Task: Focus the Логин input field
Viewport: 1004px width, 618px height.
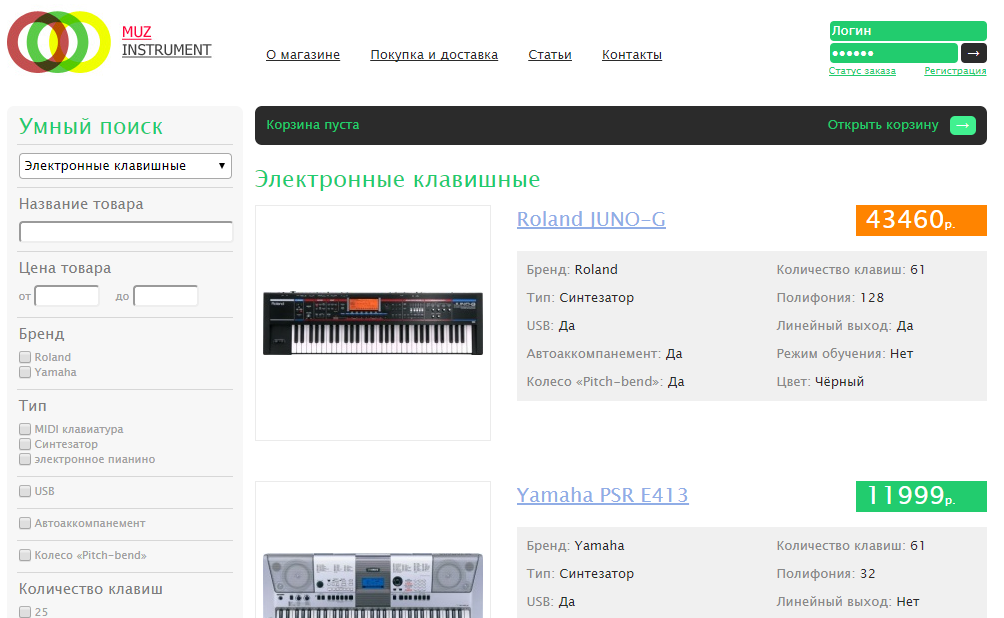Action: coord(908,31)
